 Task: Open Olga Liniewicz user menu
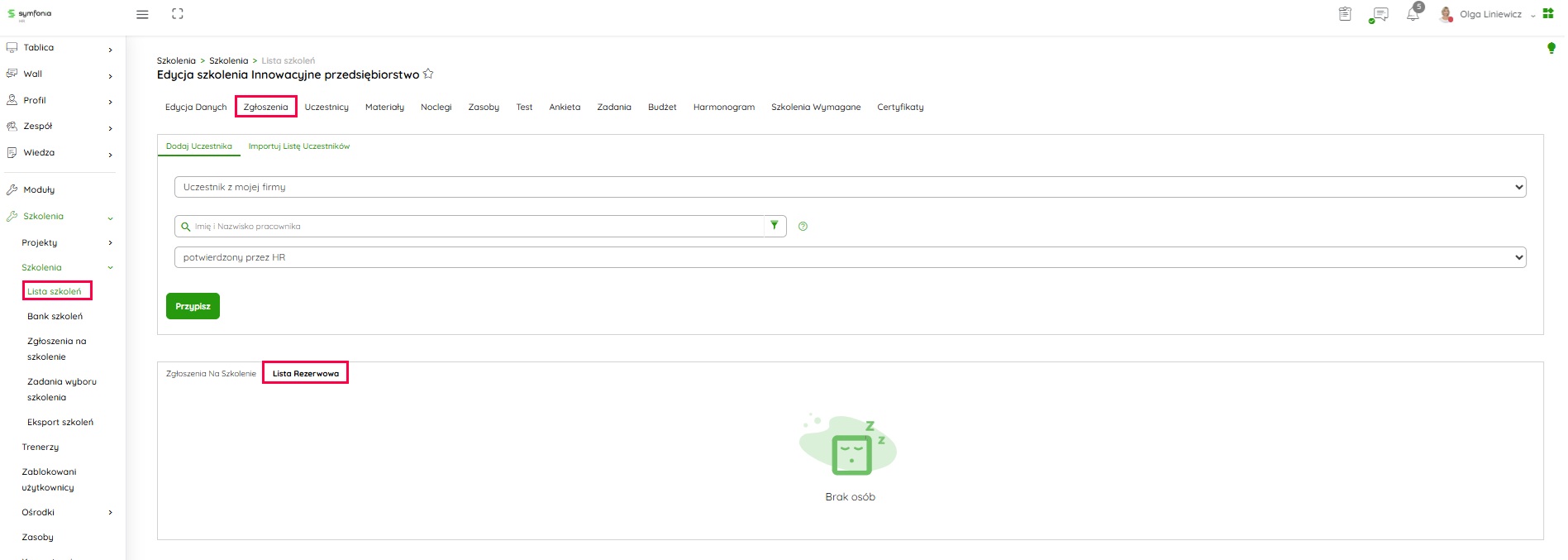(x=1489, y=15)
